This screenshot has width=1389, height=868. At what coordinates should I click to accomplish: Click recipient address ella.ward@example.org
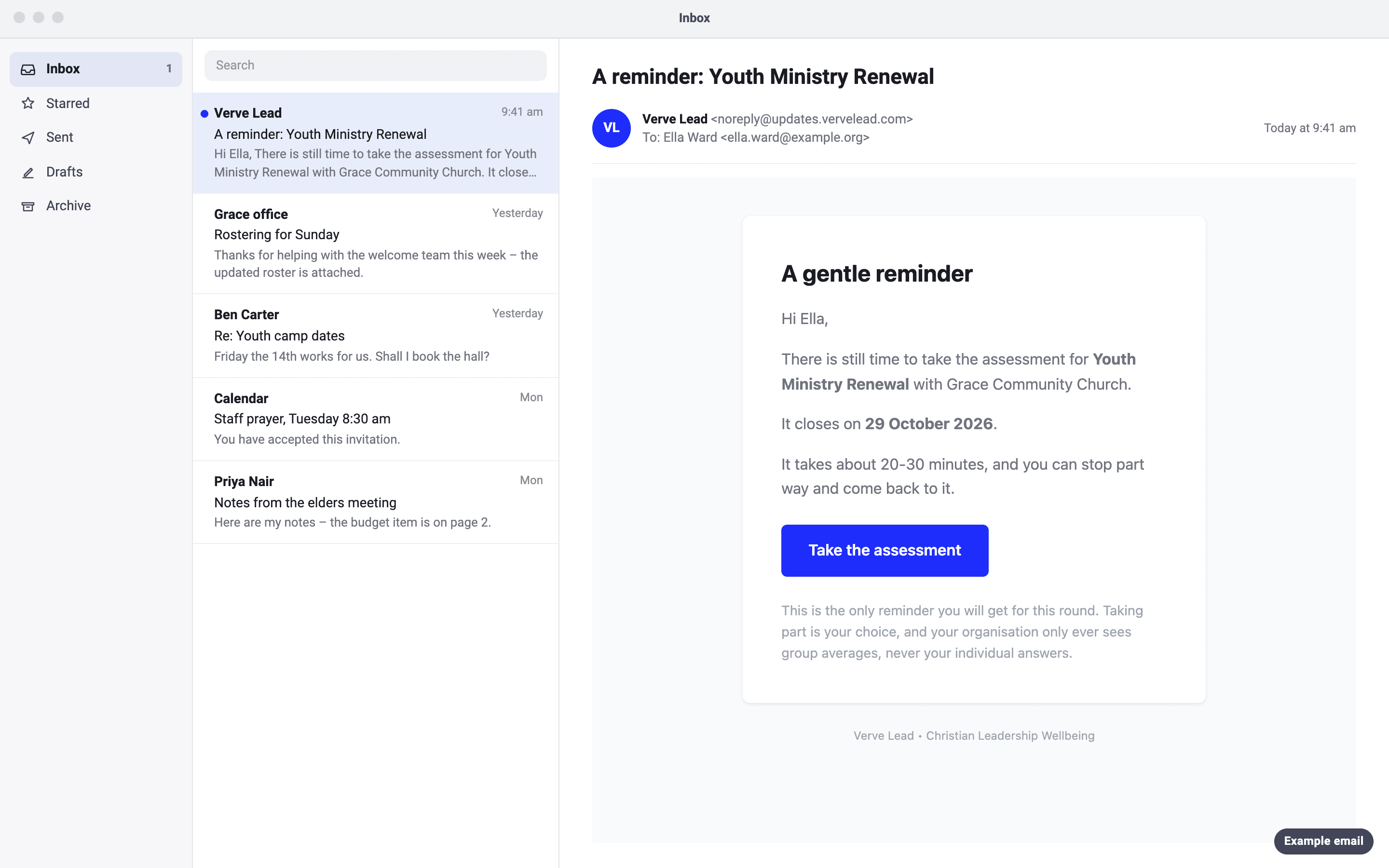click(795, 137)
